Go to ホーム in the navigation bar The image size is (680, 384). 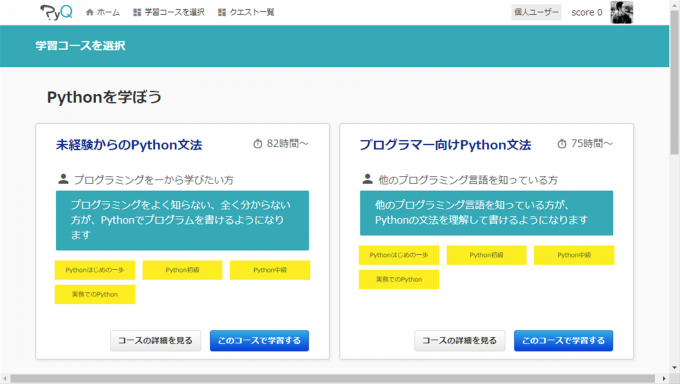click(x=103, y=12)
